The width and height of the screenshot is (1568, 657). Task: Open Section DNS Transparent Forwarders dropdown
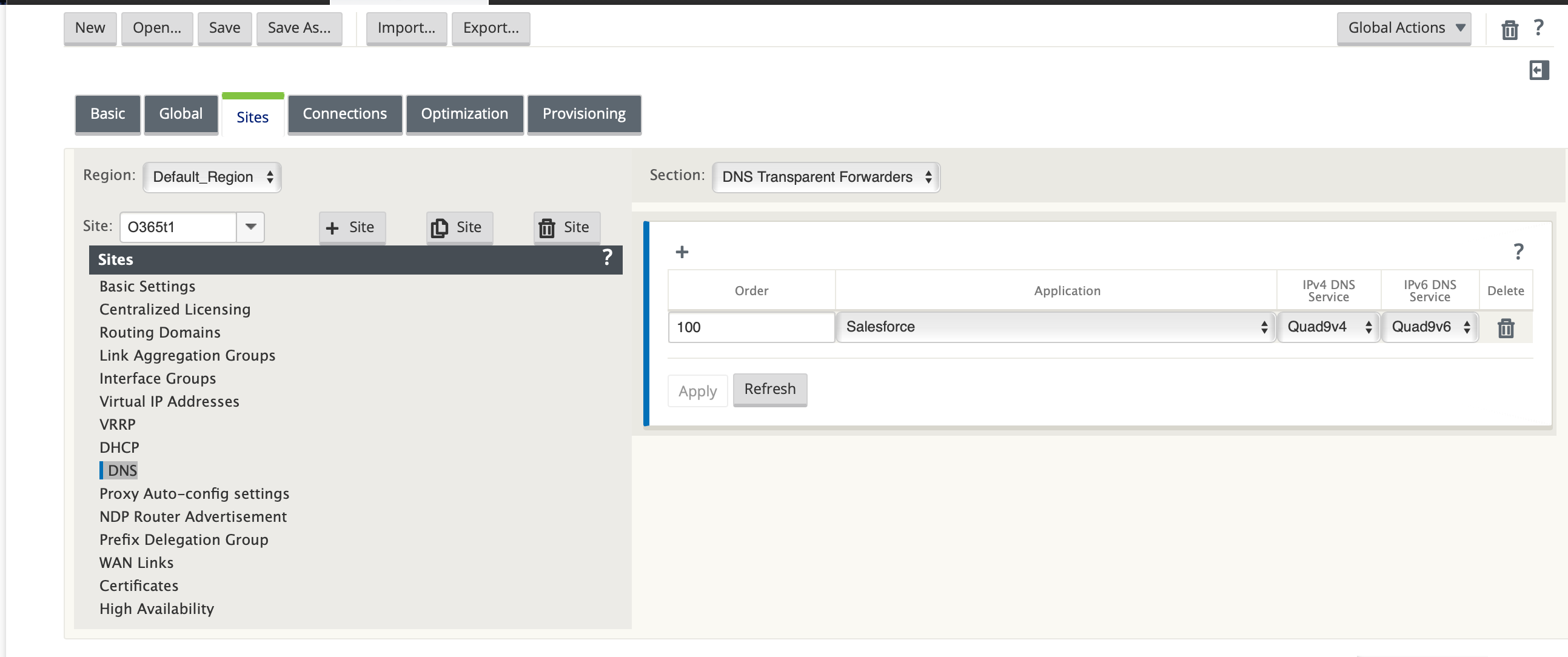coord(826,177)
